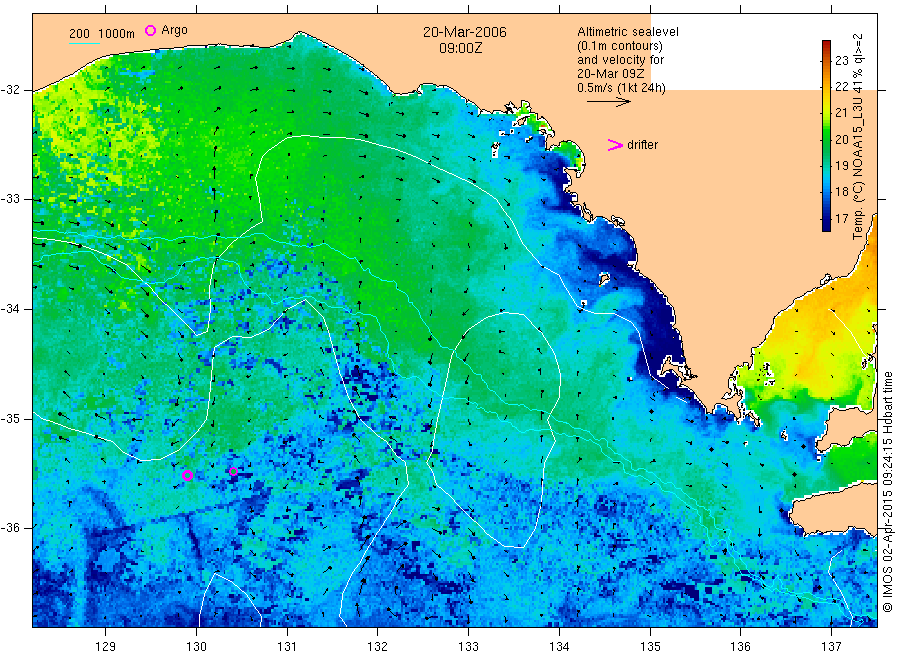
Task: Click the "20-Mar-2006" date label
Action: 465,33
